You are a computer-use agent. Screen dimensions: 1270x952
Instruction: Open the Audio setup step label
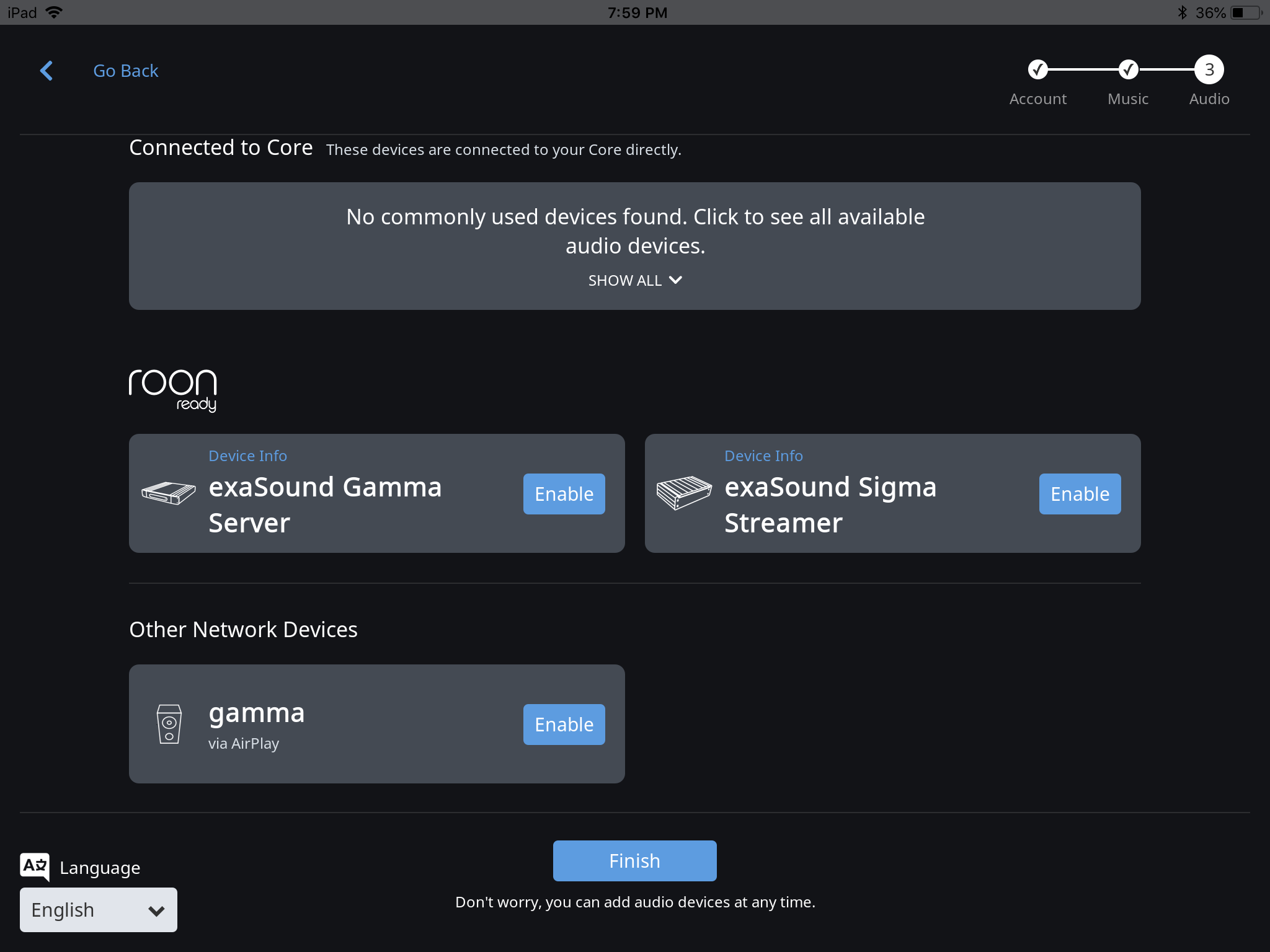[1209, 99]
